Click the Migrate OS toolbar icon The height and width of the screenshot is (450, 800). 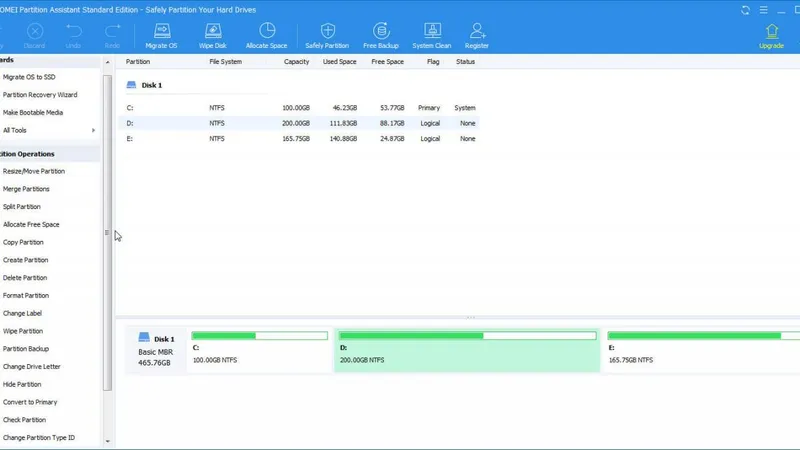point(161,35)
